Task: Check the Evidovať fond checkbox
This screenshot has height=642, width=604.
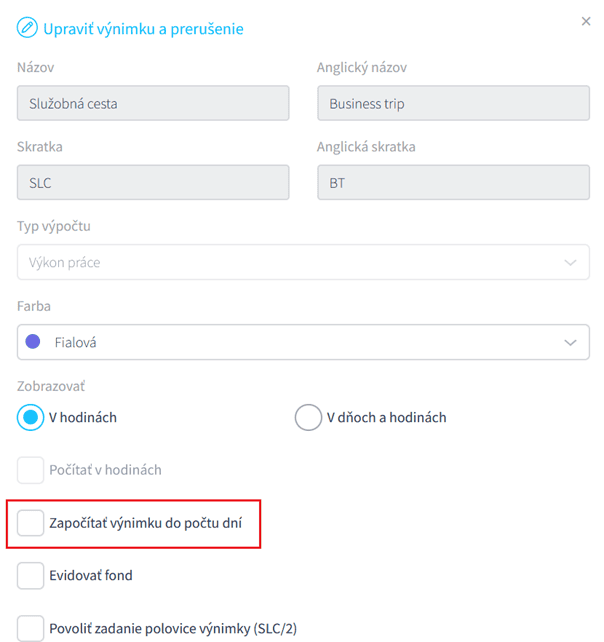Action: tap(31, 575)
